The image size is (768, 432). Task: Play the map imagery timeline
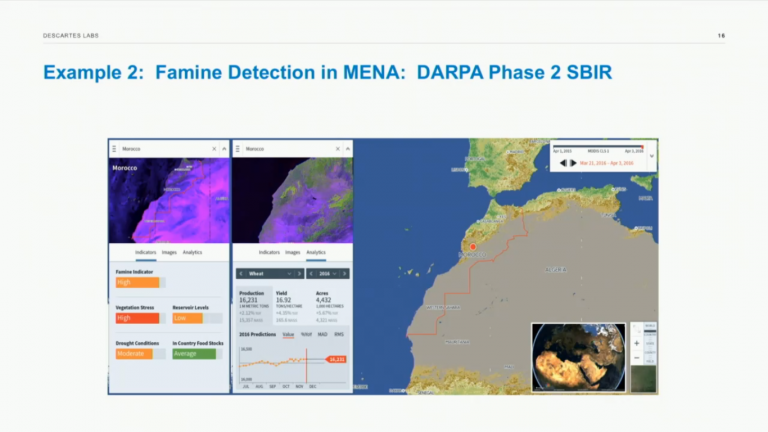pos(573,163)
